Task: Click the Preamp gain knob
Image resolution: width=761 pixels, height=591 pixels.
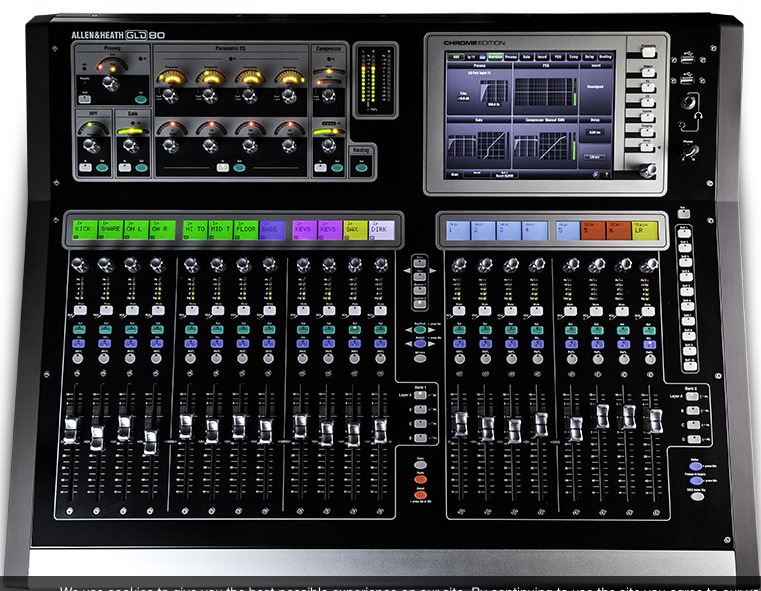Action: click(x=111, y=83)
